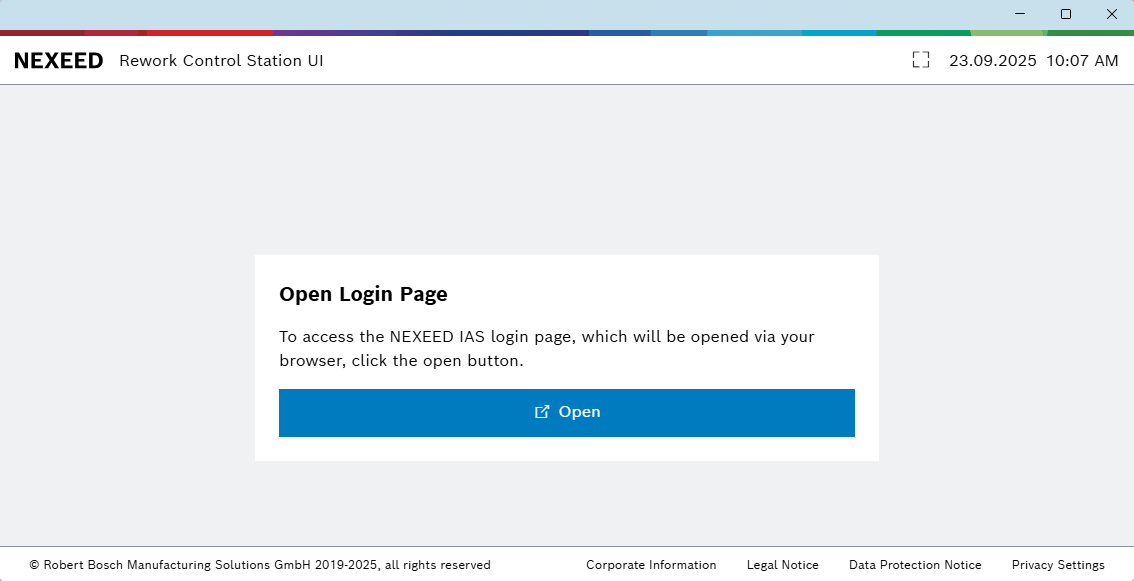The image size is (1134, 581).
Task: Click the Open Login Page heading
Action: click(363, 295)
